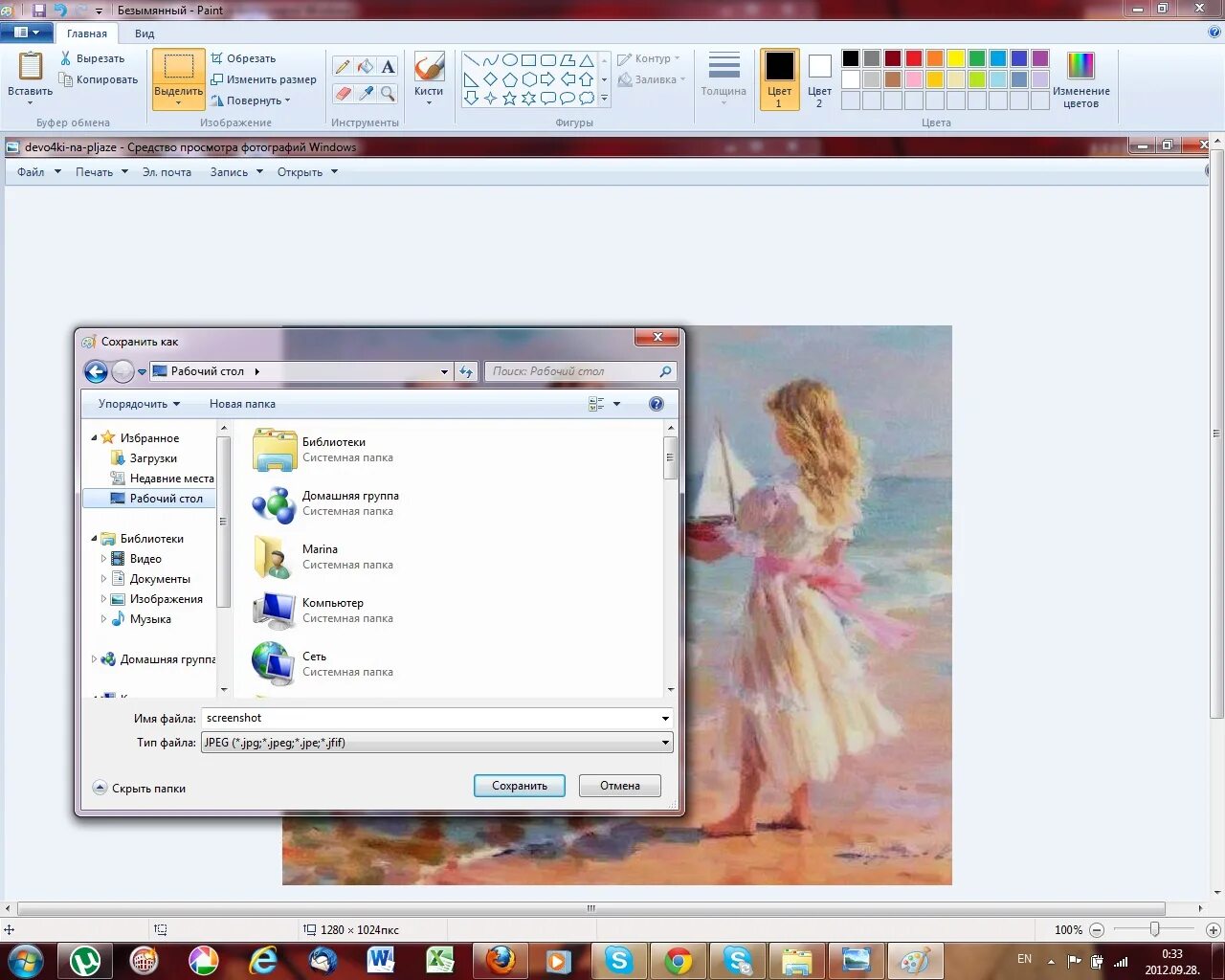This screenshot has height=980, width=1225.
Task: Click Copy (Копировать) in clipboard group
Action: point(99,79)
